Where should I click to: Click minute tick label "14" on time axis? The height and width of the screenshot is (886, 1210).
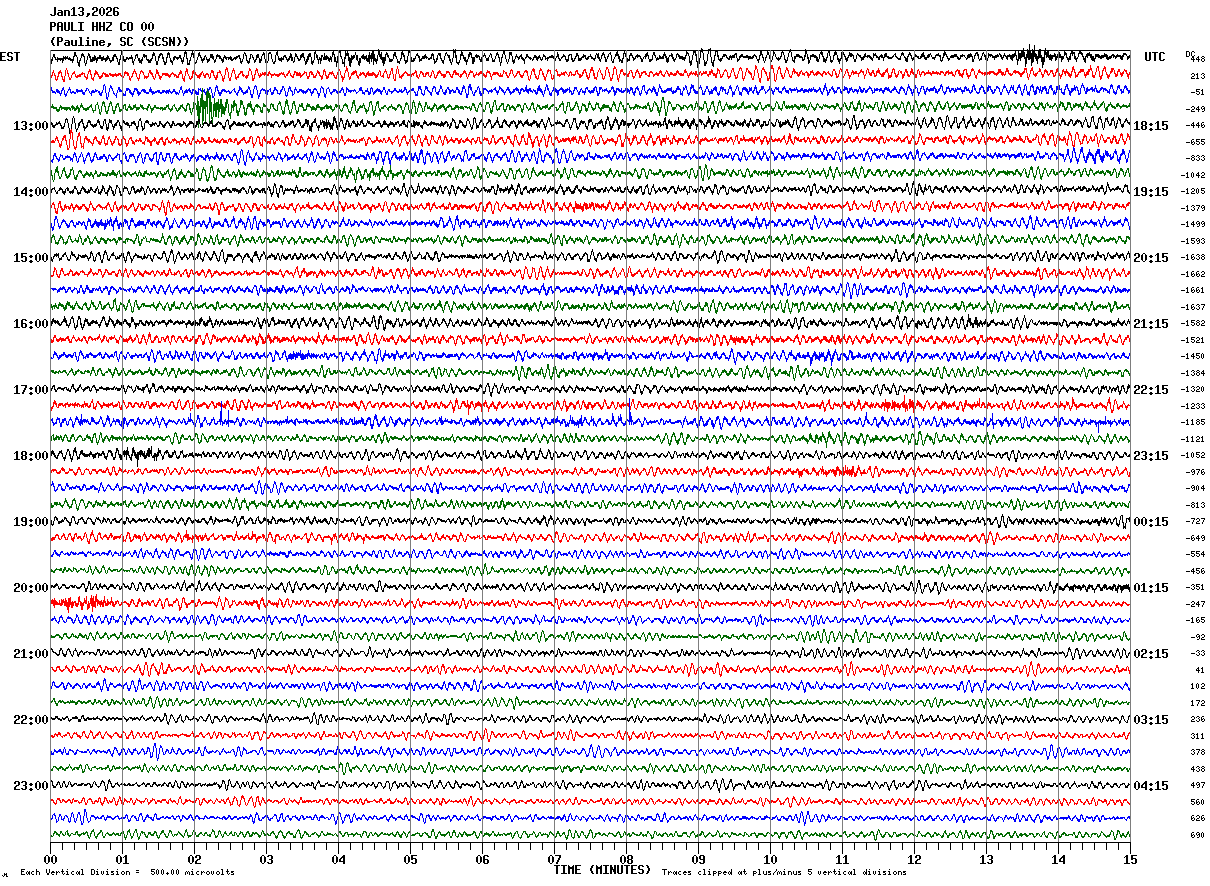1058,859
